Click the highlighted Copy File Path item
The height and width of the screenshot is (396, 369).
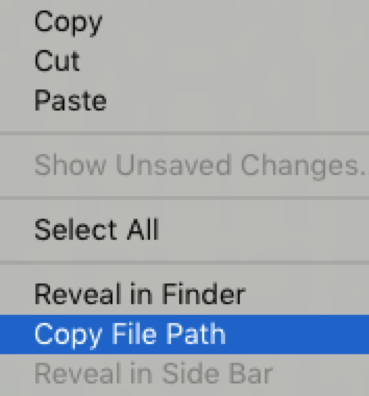(x=184, y=334)
